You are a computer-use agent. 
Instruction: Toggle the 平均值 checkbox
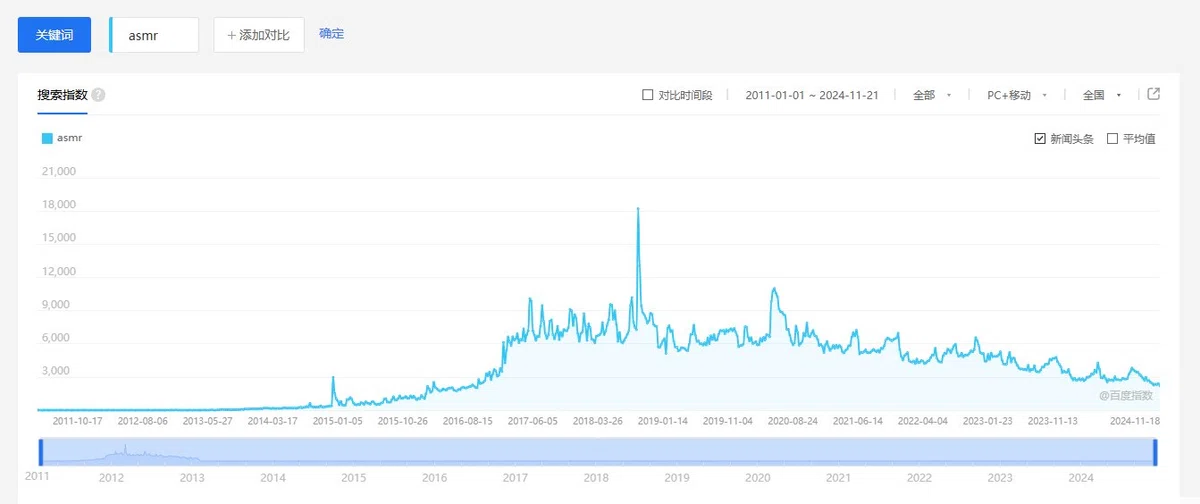tap(1112, 138)
